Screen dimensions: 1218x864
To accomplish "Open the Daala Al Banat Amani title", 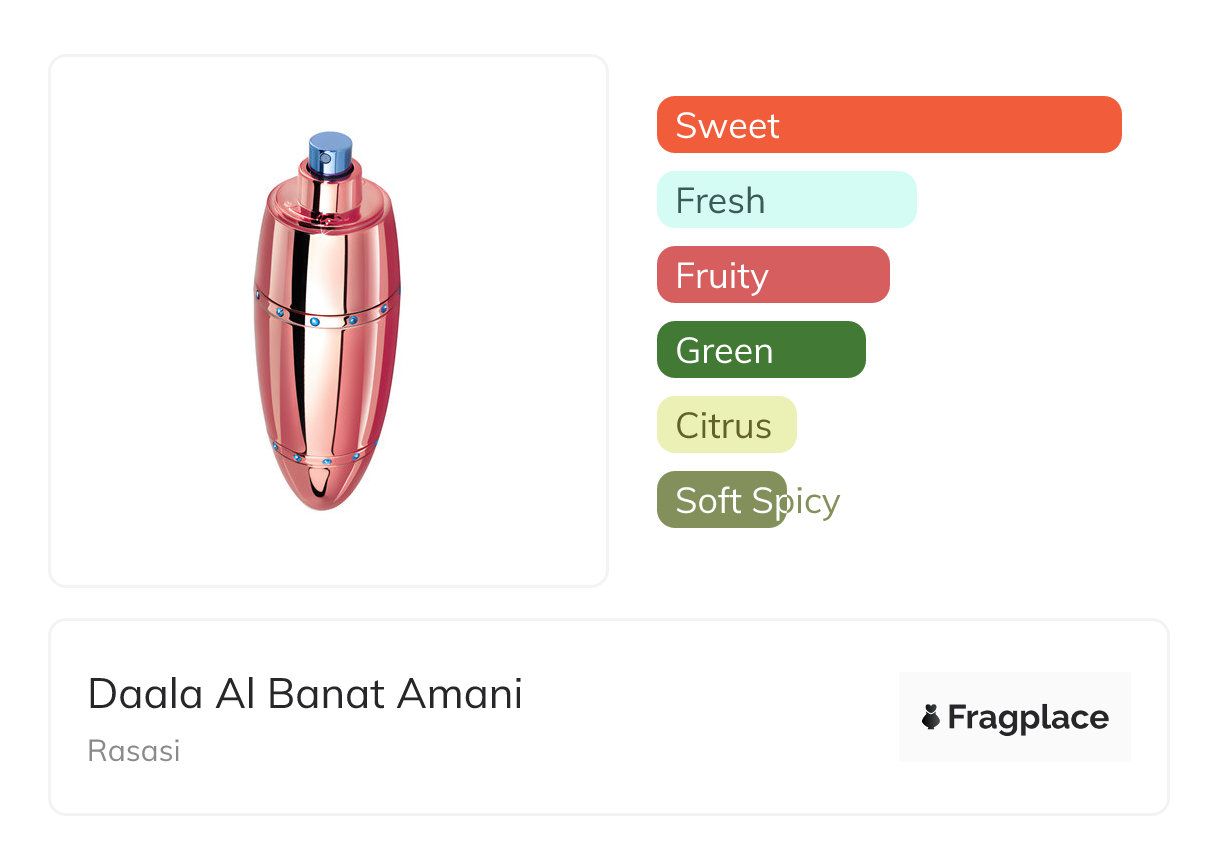I will pos(305,694).
